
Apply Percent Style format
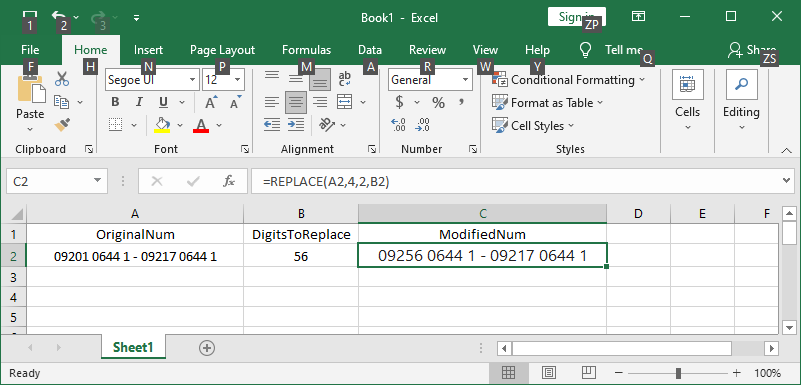pyautogui.click(x=438, y=102)
